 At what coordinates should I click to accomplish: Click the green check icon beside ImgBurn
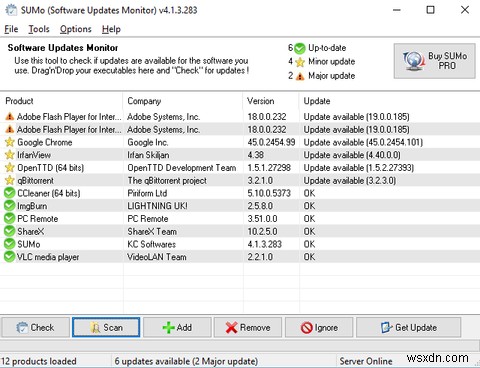pos(9,206)
